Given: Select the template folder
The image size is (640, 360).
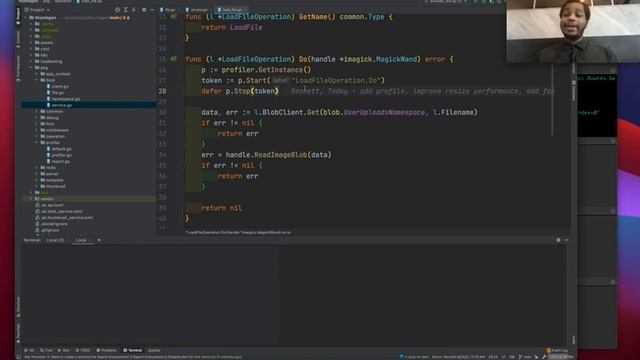Looking at the screenshot, I should coord(52,180).
